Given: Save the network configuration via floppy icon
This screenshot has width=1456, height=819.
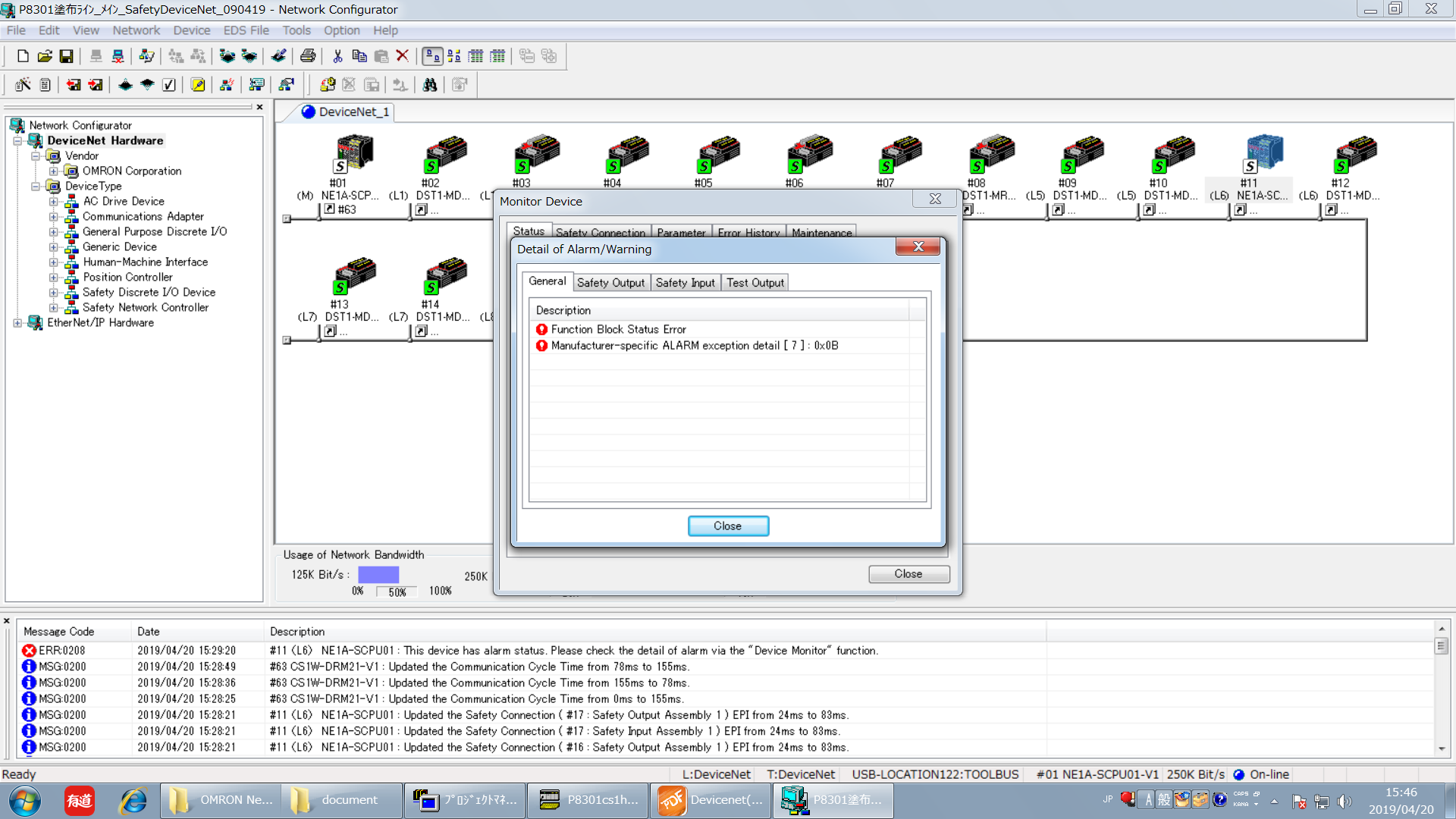Looking at the screenshot, I should pyautogui.click(x=67, y=56).
